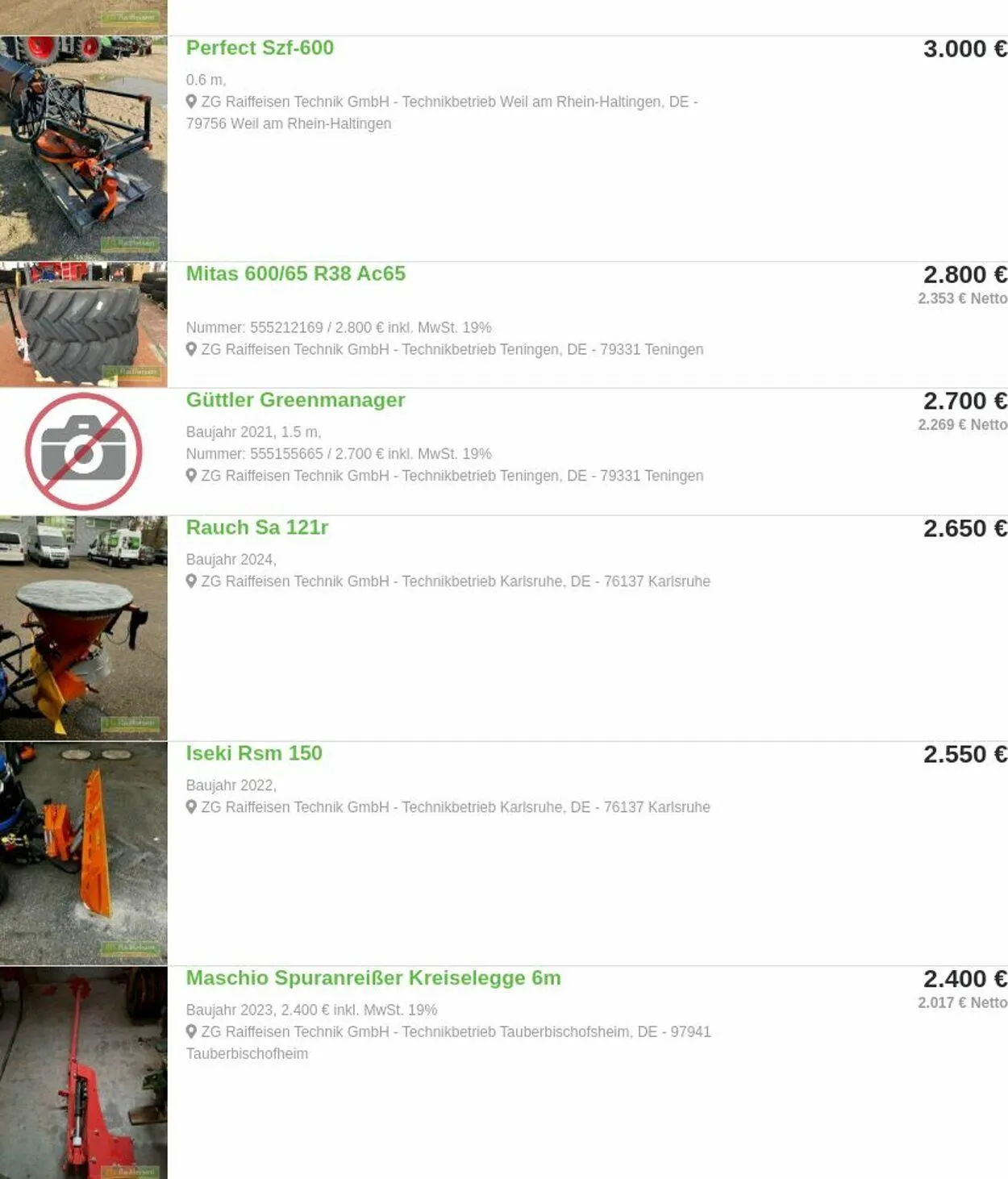View the Rauch spreader photo
Image resolution: width=1008 pixels, height=1179 pixels.
coord(84,628)
